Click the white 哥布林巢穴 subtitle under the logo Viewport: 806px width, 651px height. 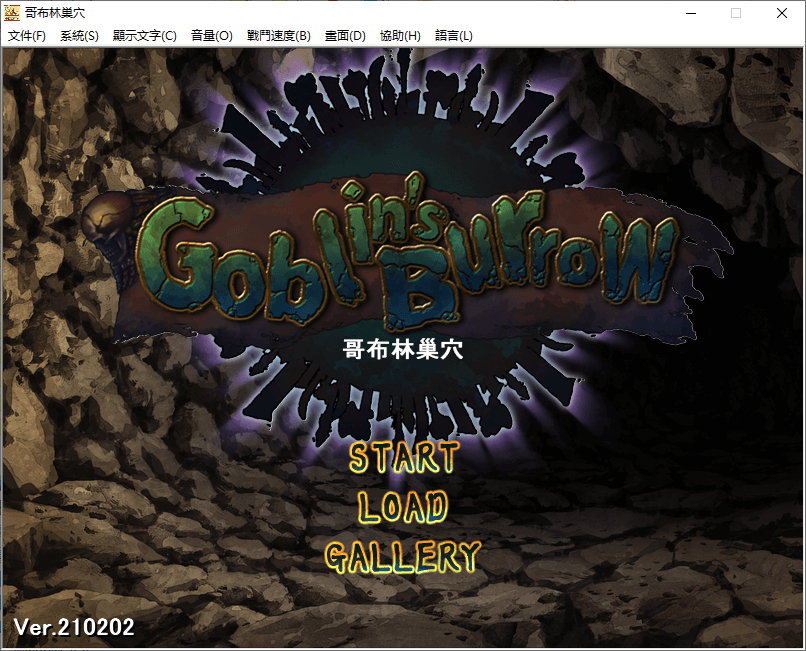402,350
